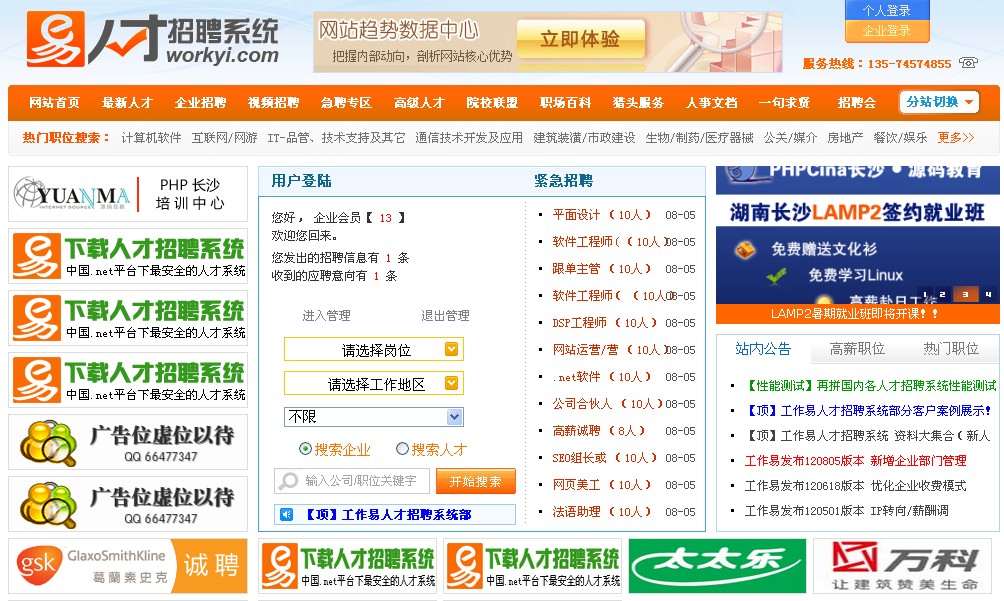1004x601 pixels.
Task: Select slide 3 in LAMP2 ad carousel
Action: coord(965,294)
